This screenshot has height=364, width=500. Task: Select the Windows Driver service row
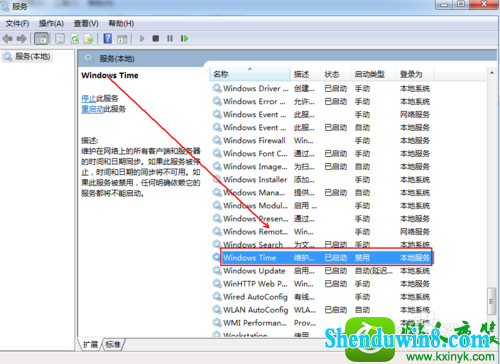point(321,89)
